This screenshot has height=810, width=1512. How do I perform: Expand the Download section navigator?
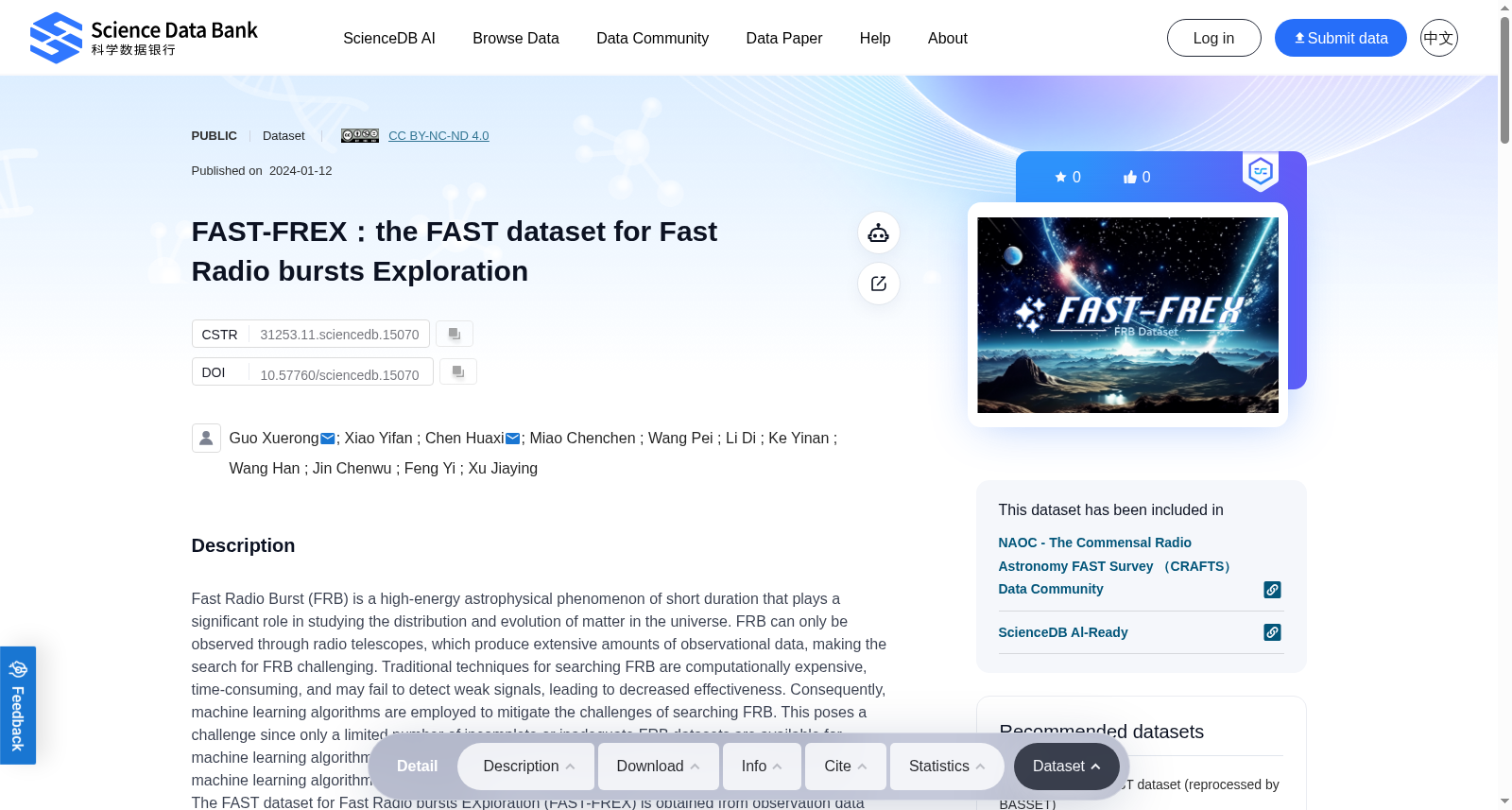pyautogui.click(x=659, y=767)
